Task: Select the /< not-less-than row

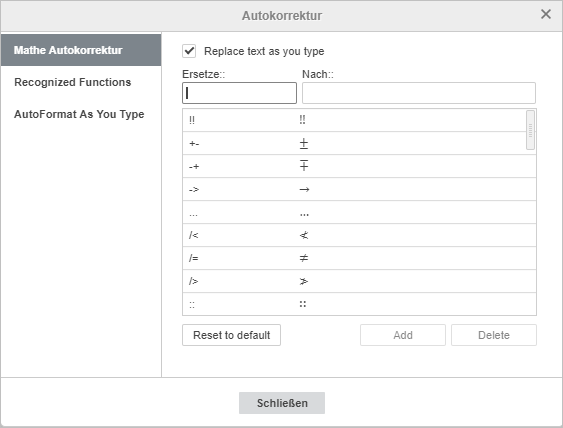Action: click(x=359, y=235)
